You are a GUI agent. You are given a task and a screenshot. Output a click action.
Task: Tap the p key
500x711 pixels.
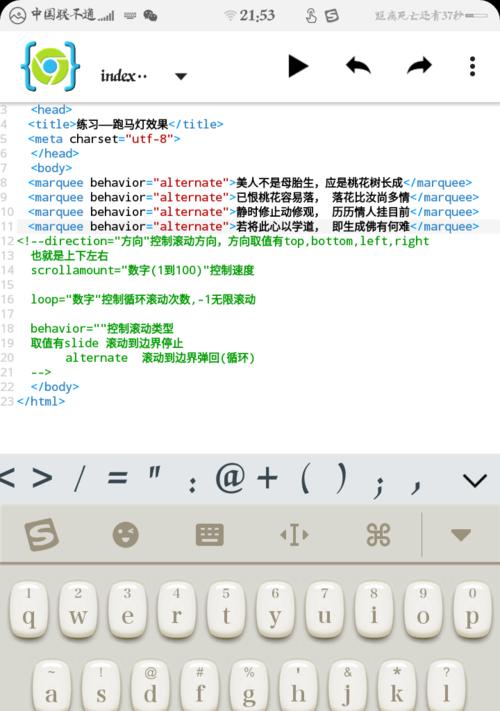pyautogui.click(x=472, y=610)
